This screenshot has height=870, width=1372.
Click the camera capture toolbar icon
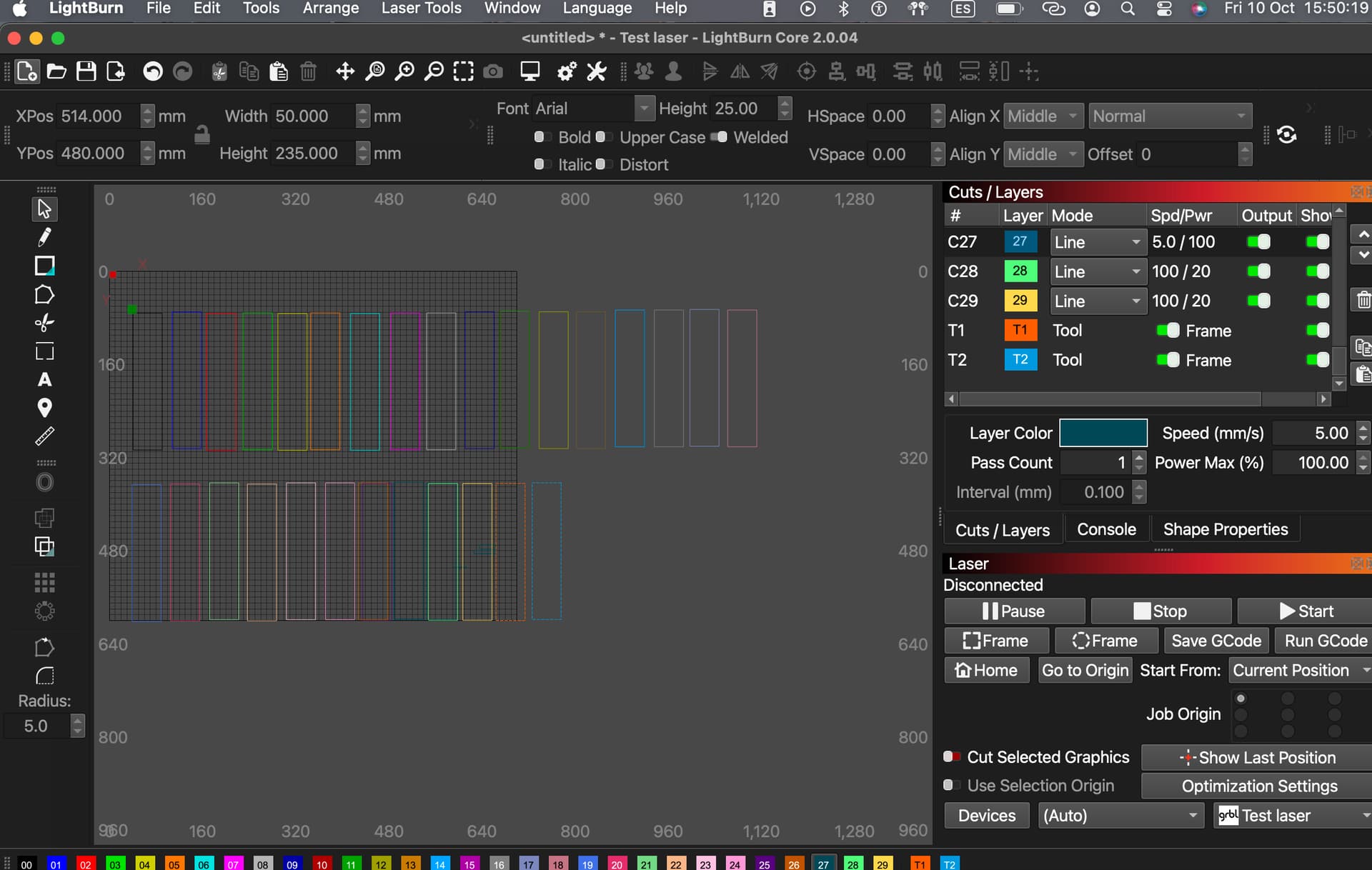point(493,71)
